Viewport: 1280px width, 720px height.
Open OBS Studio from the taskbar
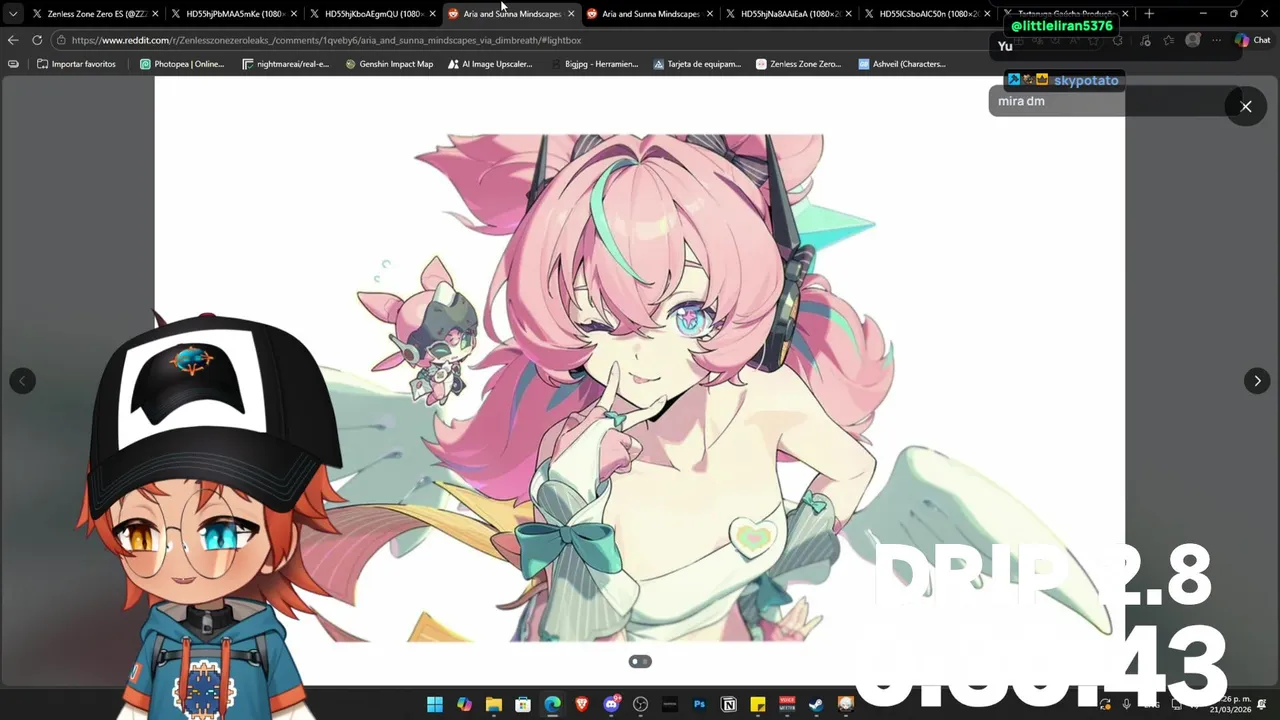(641, 705)
